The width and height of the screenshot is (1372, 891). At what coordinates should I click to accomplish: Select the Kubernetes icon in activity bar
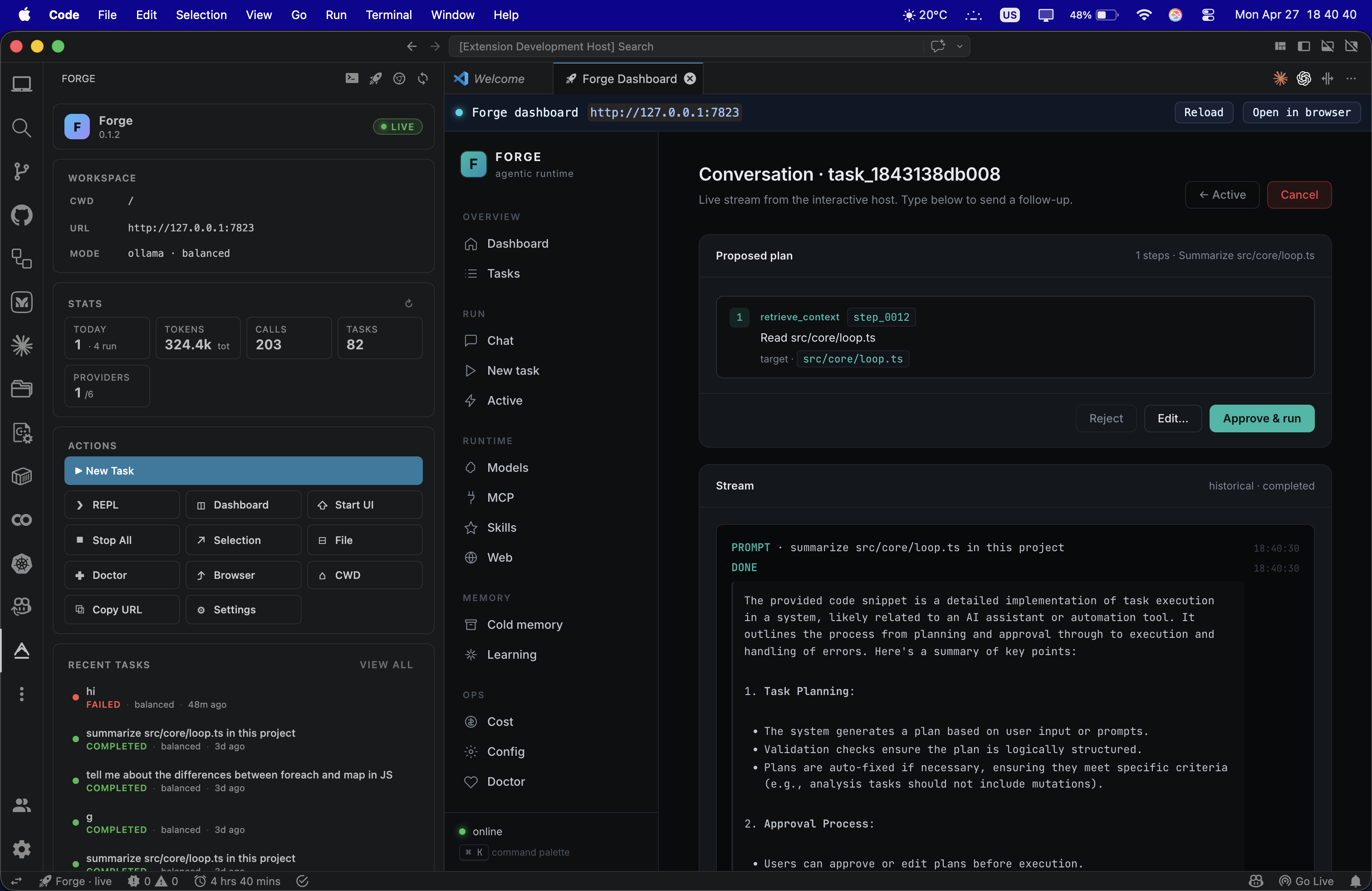click(21, 563)
